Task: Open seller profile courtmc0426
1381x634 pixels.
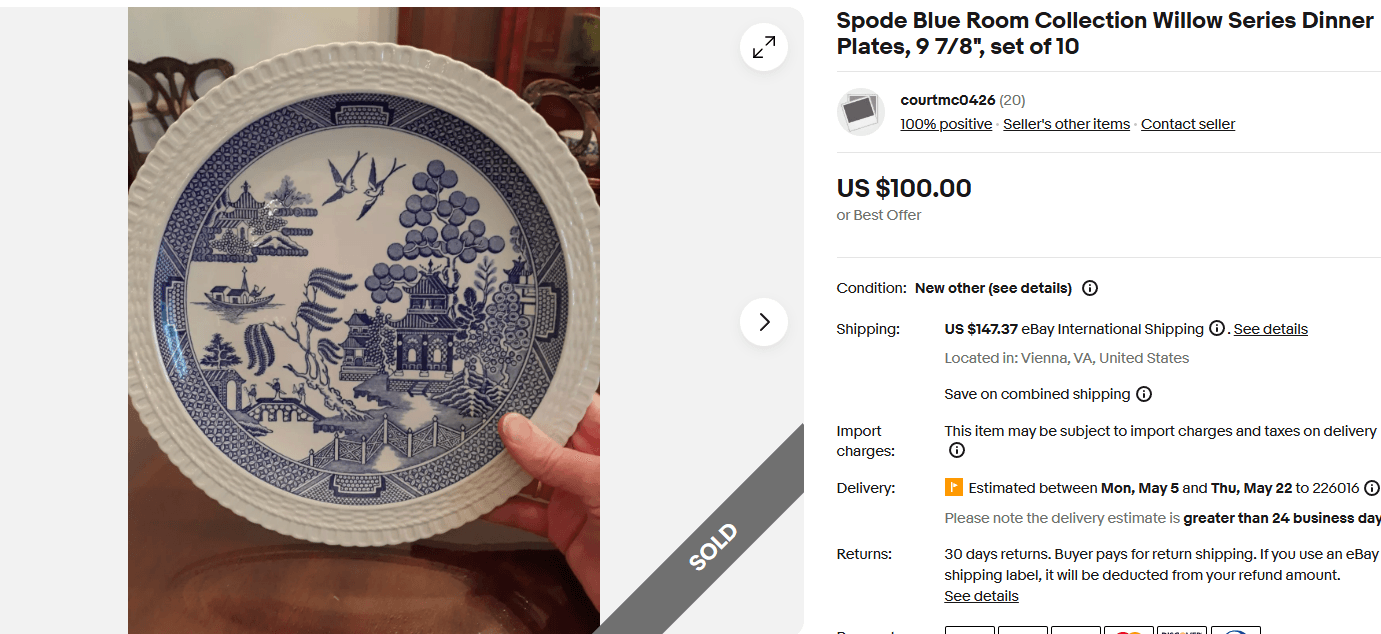Action: pos(946,100)
